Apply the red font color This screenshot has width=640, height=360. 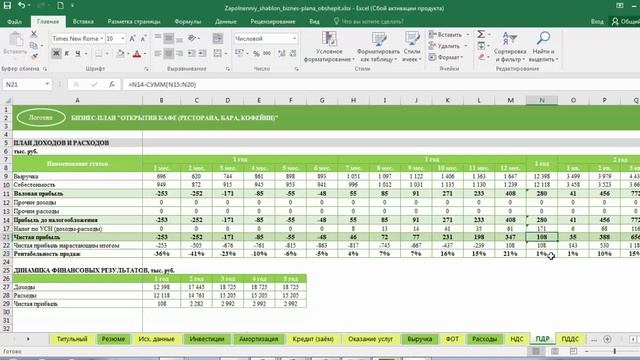click(137, 53)
